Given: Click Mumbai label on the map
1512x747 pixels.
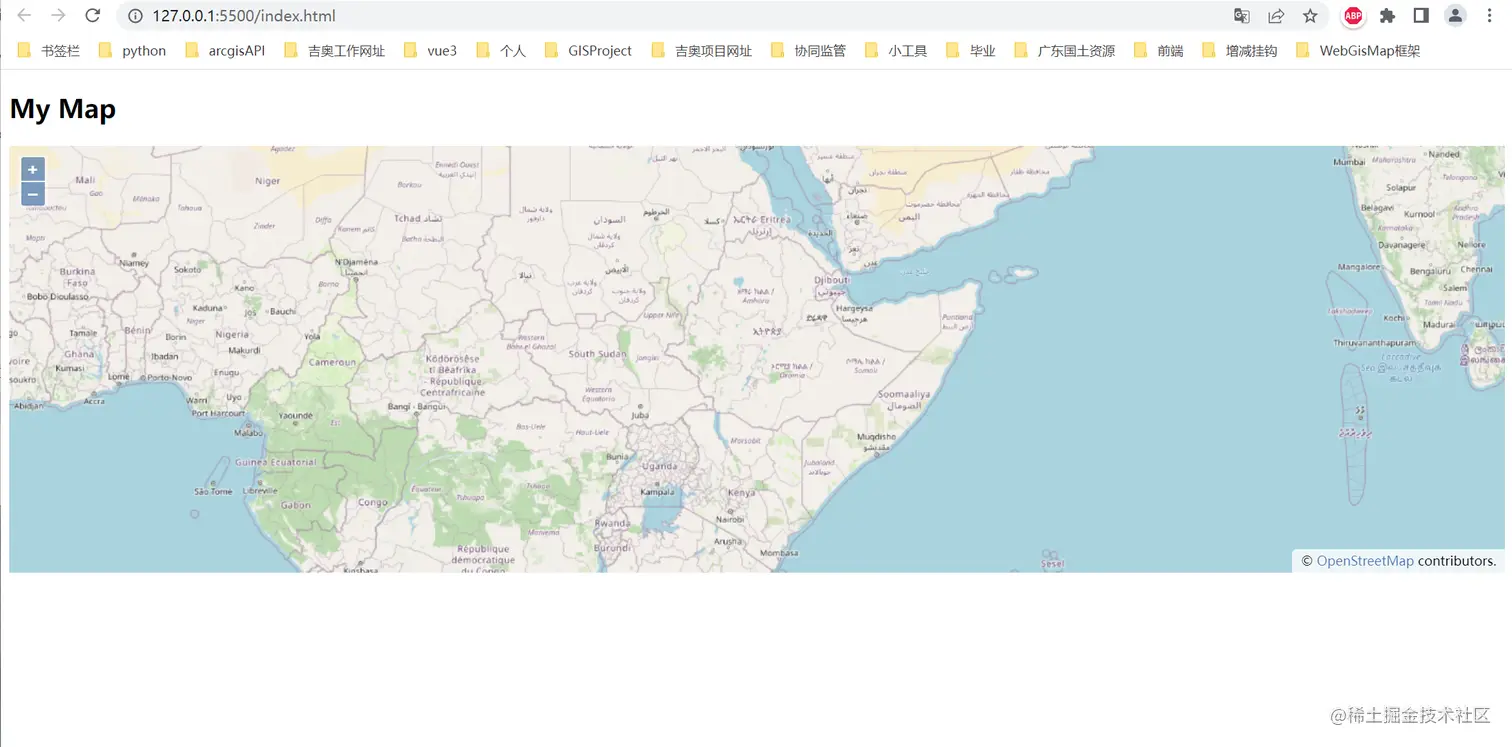Looking at the screenshot, I should pyautogui.click(x=1349, y=161).
